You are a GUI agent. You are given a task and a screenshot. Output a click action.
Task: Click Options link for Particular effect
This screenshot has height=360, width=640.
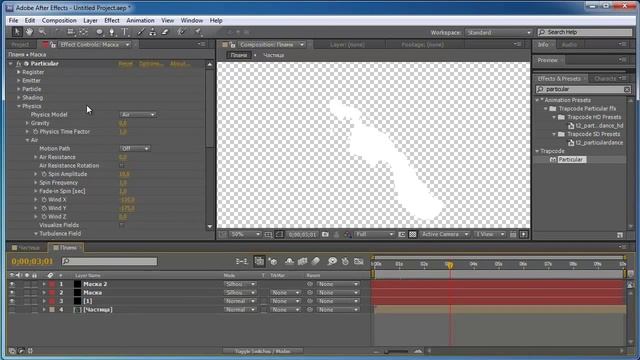[151, 64]
